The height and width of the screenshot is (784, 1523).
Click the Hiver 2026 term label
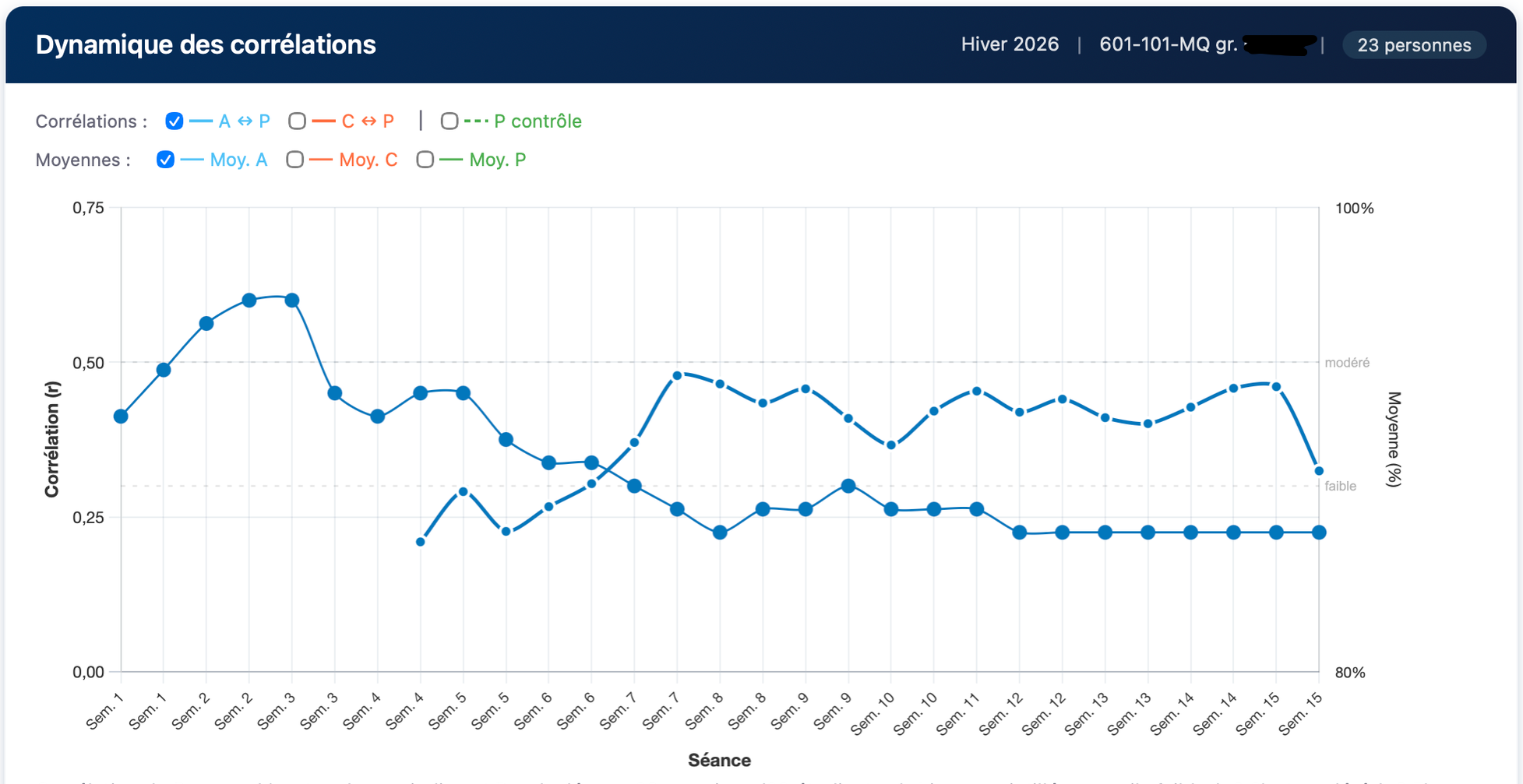(x=1010, y=44)
